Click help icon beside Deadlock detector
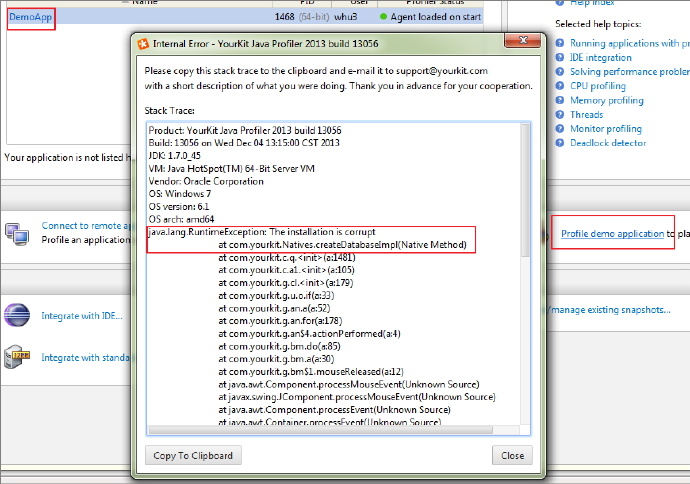Image resolution: width=690 pixels, height=484 pixels. [x=560, y=143]
